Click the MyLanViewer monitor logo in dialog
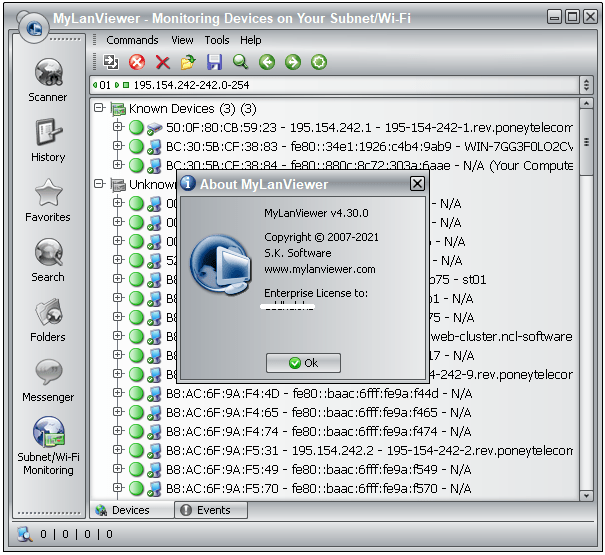This screenshot has width=605, height=555. click(221, 265)
